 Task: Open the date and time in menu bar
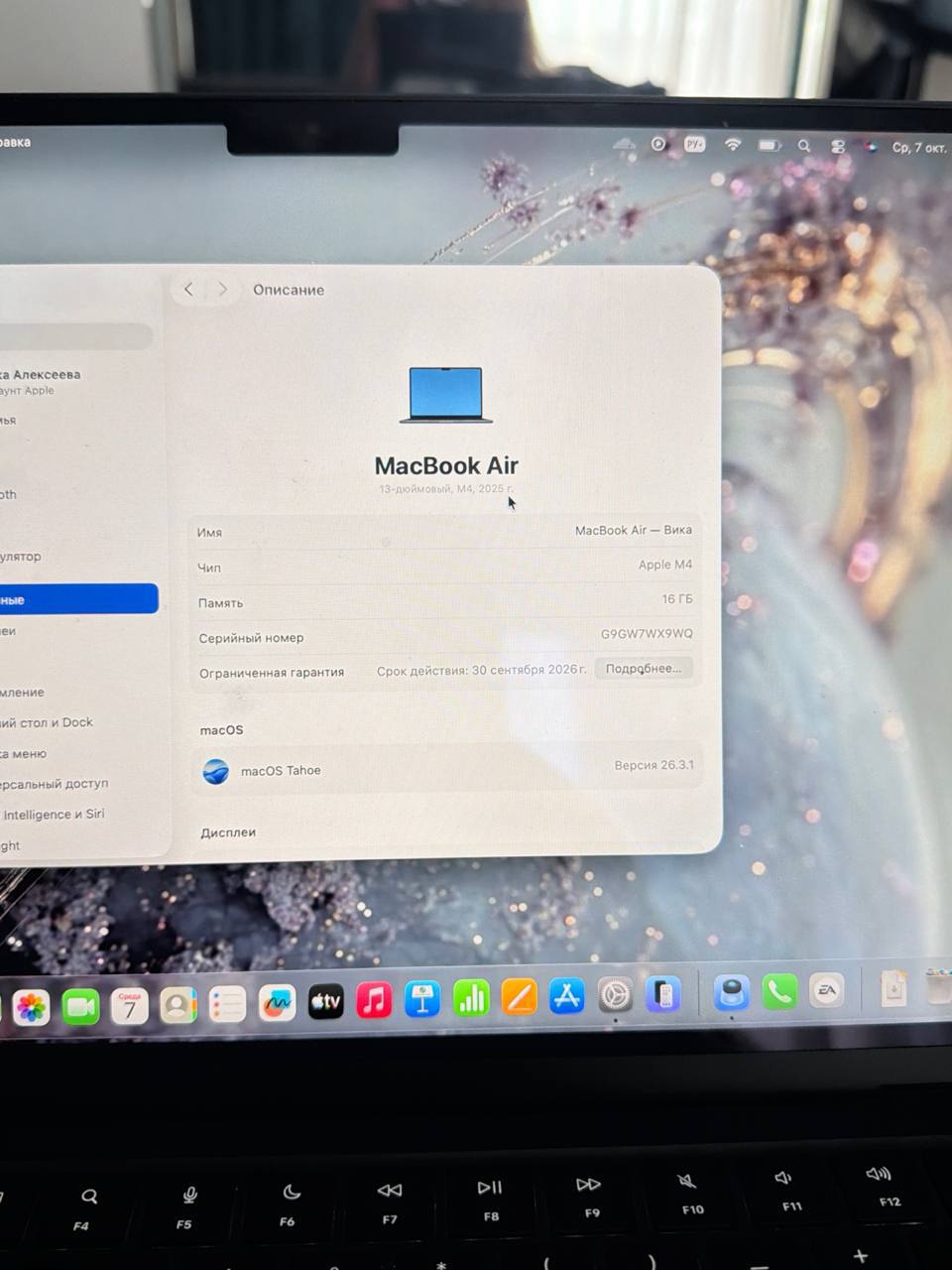(x=918, y=148)
